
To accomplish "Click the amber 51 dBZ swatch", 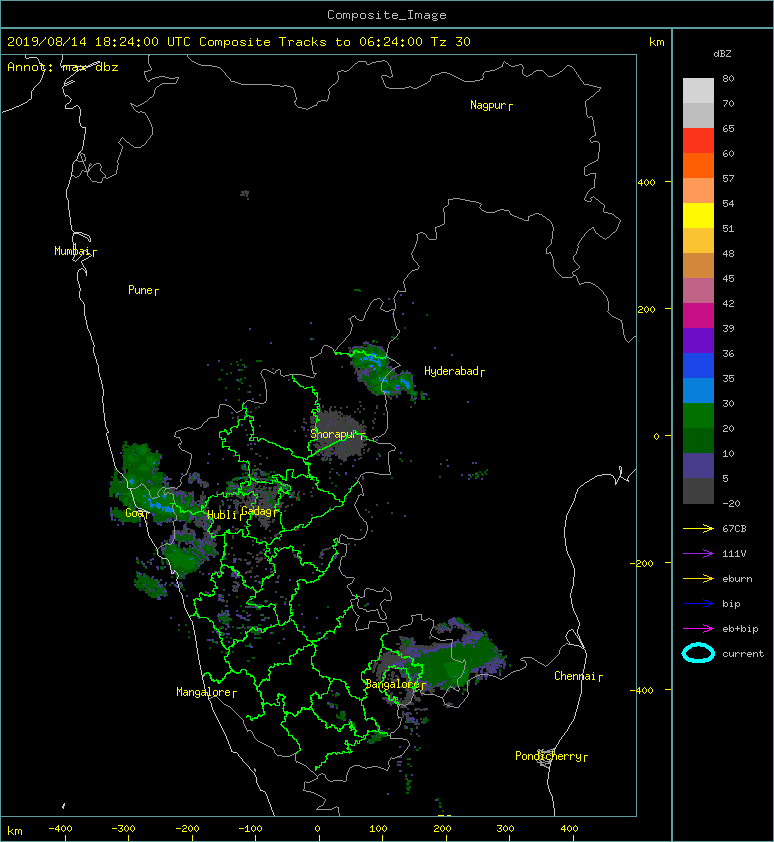I will pos(698,240).
